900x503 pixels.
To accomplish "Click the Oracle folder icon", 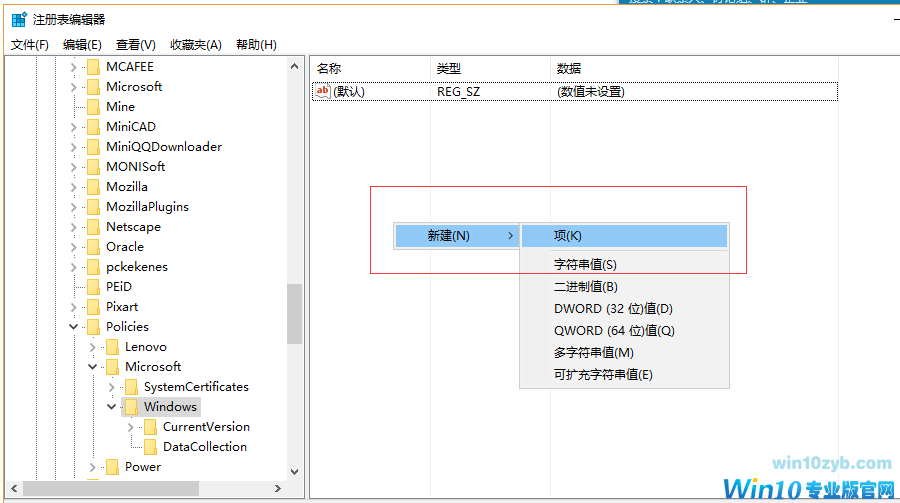I will click(x=94, y=247).
